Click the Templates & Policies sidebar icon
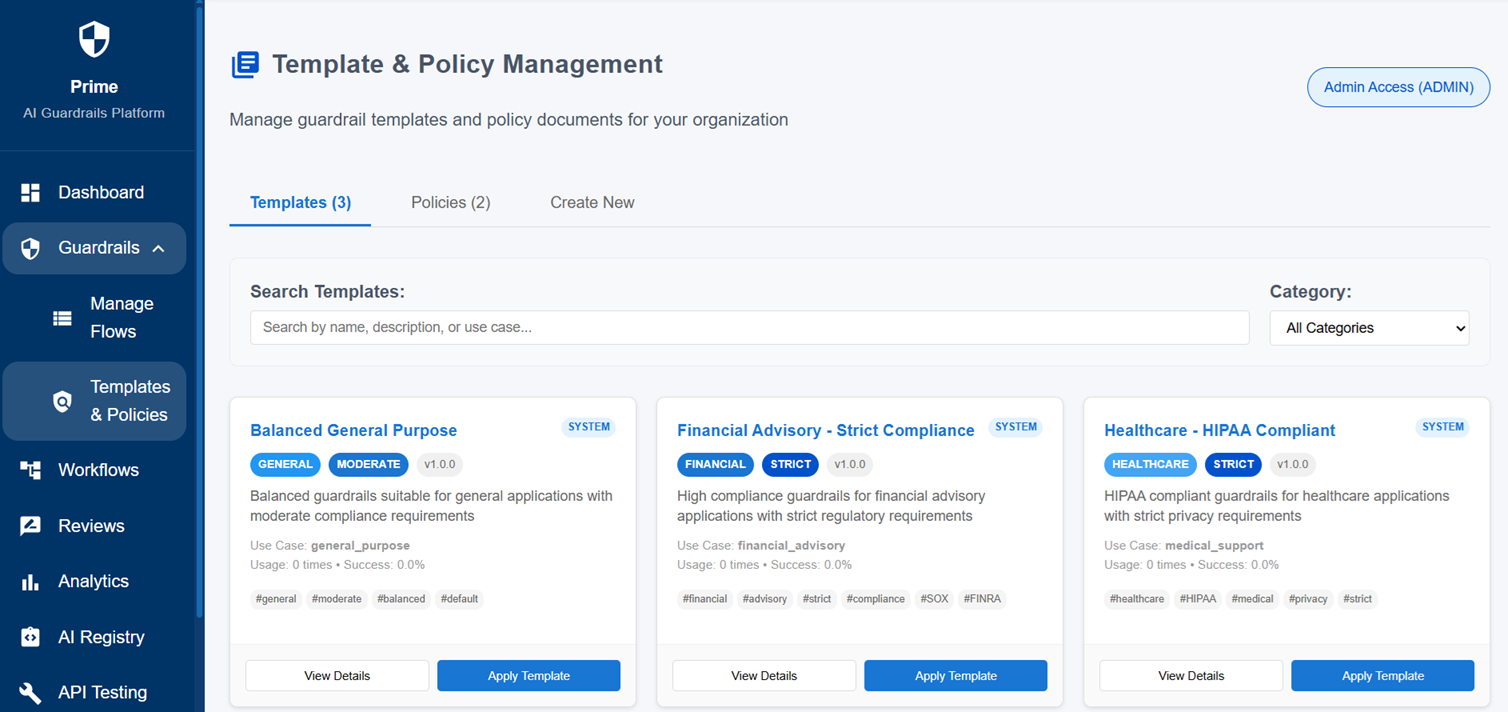This screenshot has width=1508, height=712. (x=62, y=402)
